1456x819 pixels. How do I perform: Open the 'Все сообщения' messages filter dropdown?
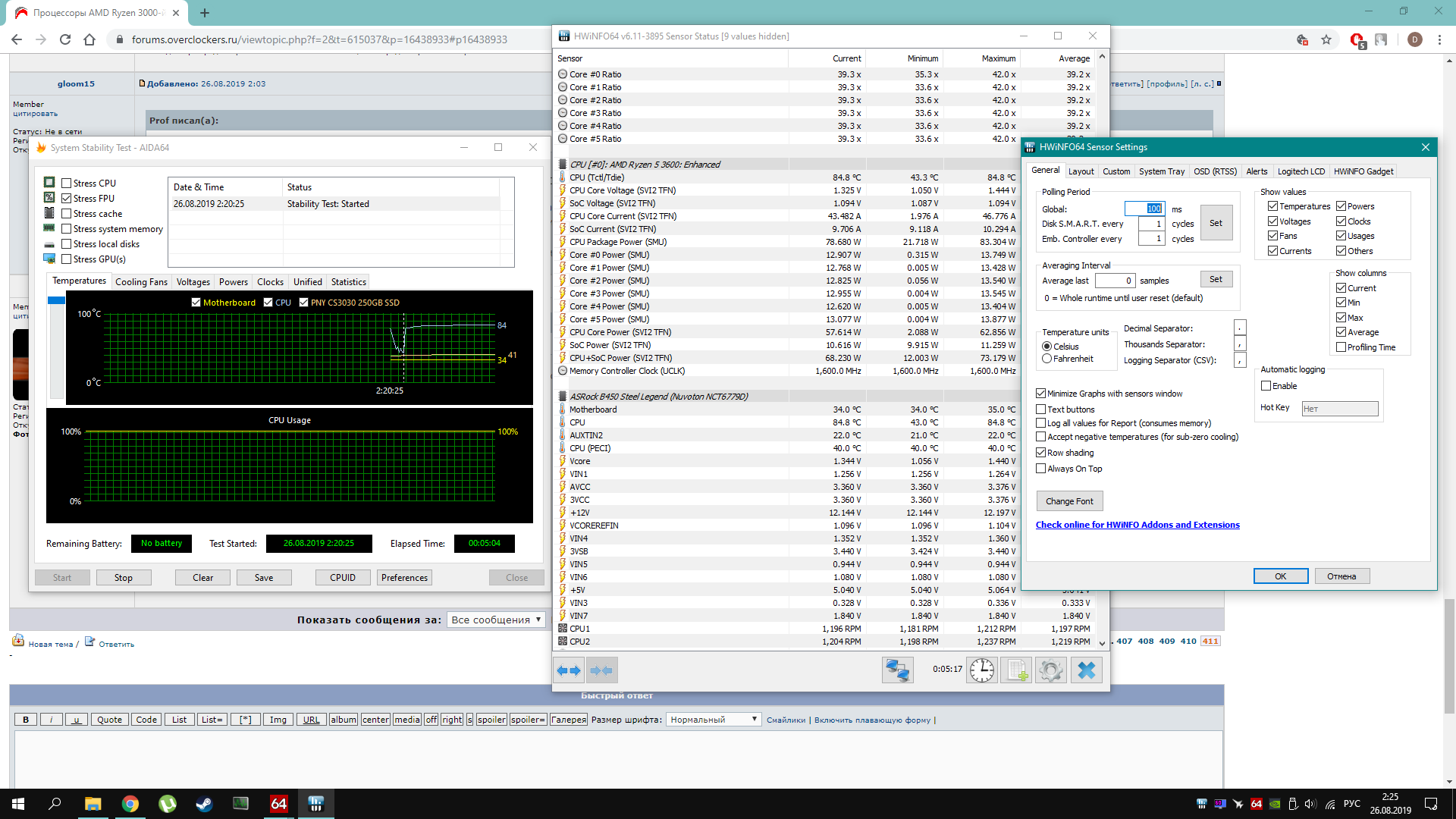pyautogui.click(x=496, y=620)
